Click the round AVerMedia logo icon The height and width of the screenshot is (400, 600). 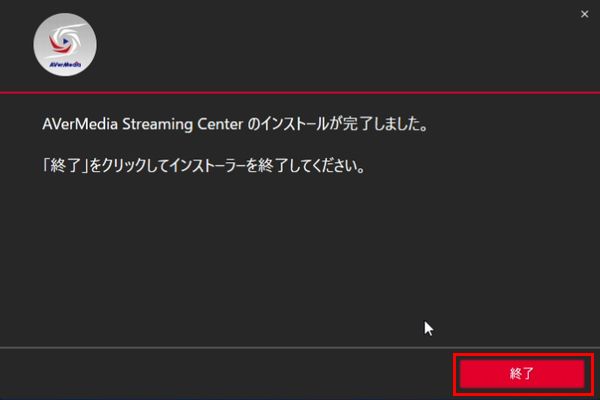(65, 45)
